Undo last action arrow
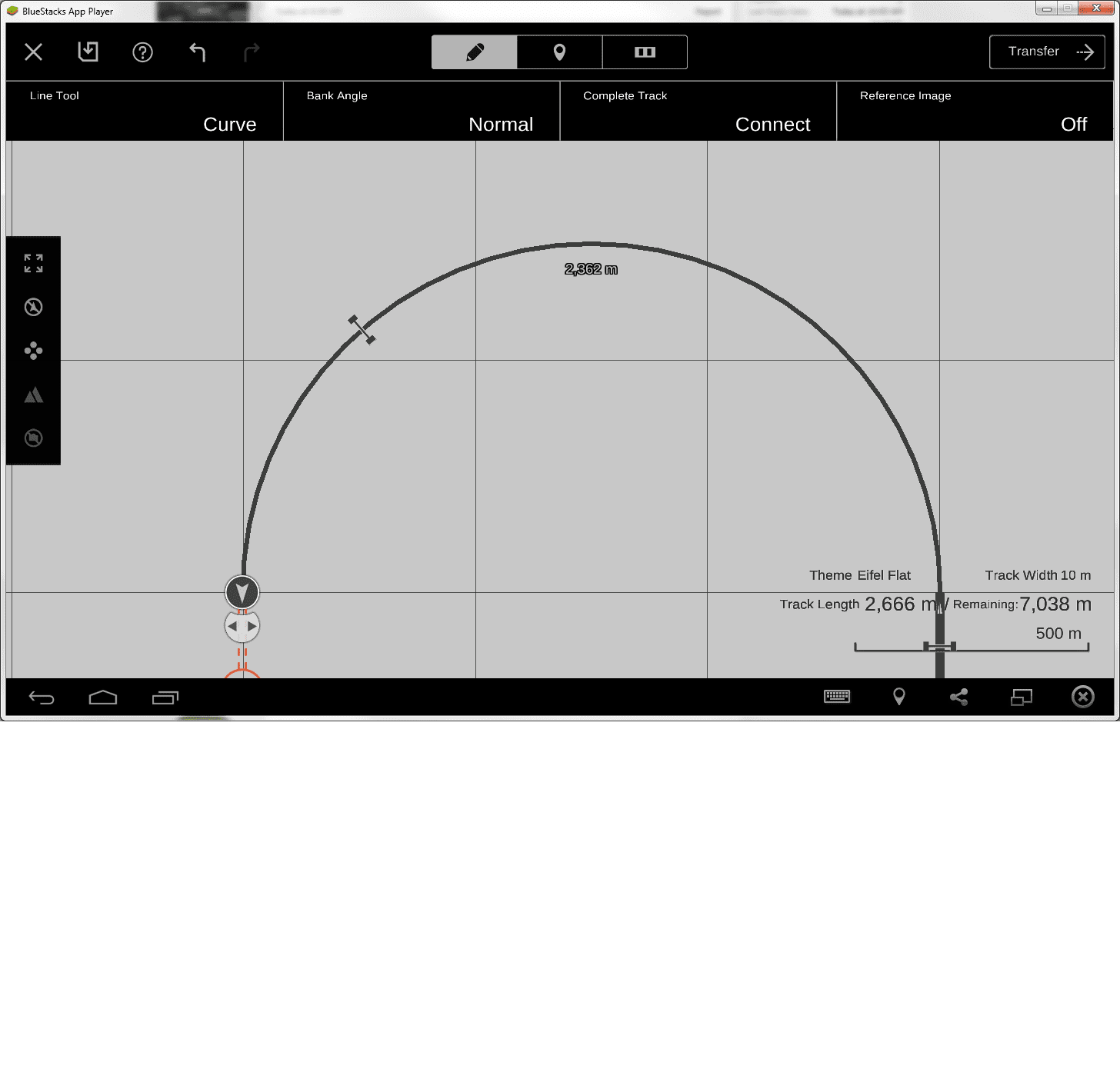The image size is (1120, 1072). click(198, 52)
